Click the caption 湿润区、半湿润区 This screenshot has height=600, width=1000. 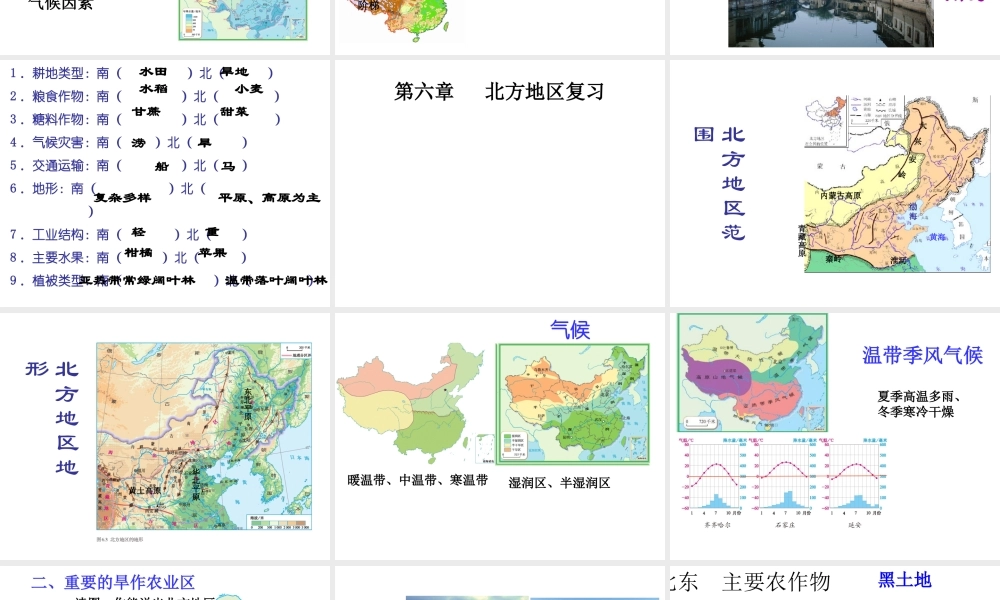(559, 483)
